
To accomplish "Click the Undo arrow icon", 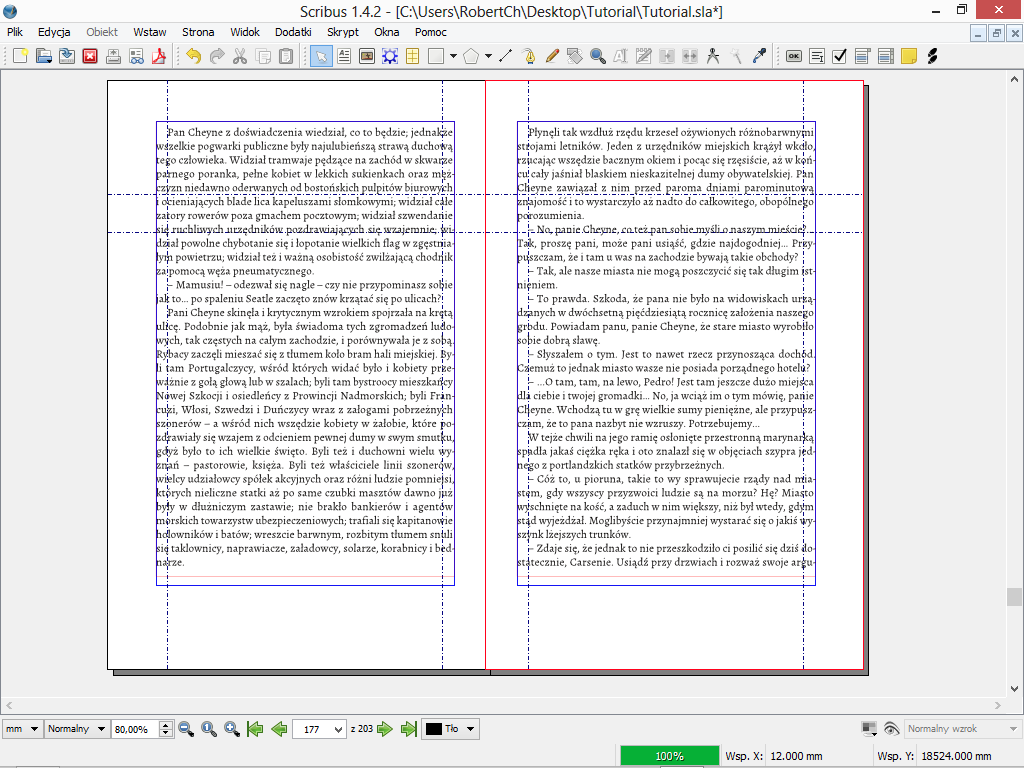I will click(193, 56).
